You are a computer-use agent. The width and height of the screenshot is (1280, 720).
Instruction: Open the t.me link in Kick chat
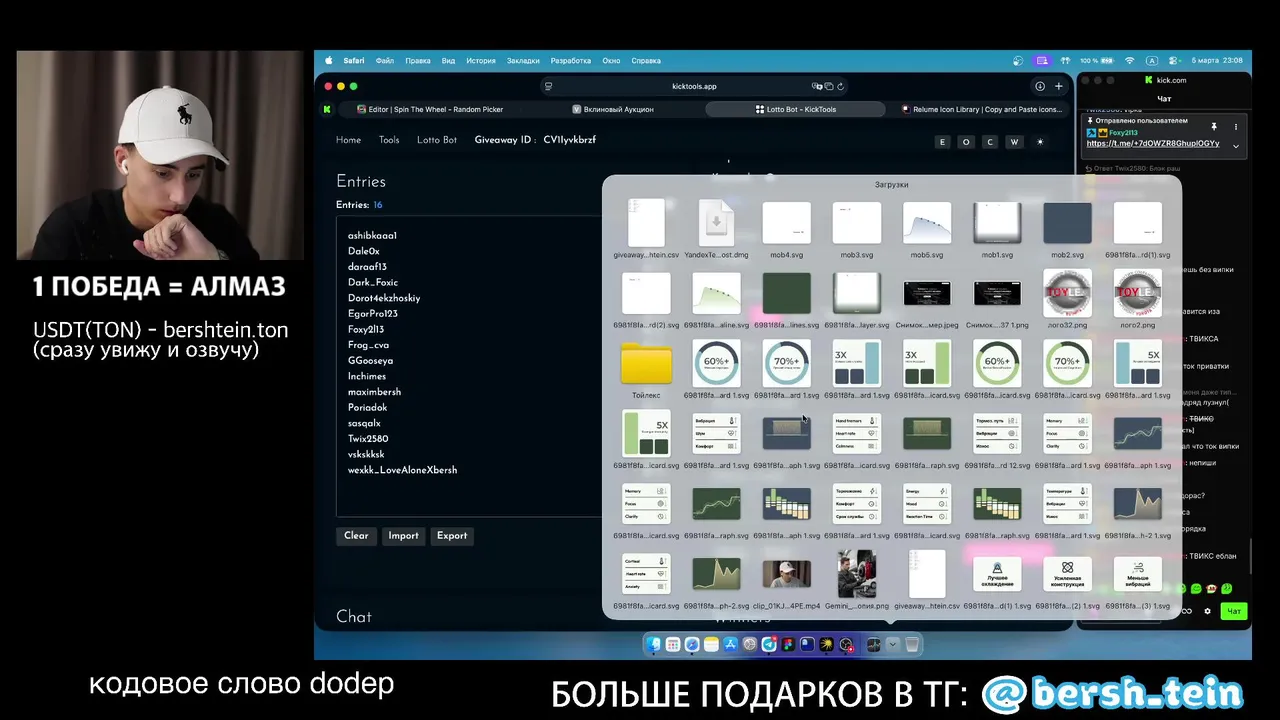pyautogui.click(x=1152, y=144)
